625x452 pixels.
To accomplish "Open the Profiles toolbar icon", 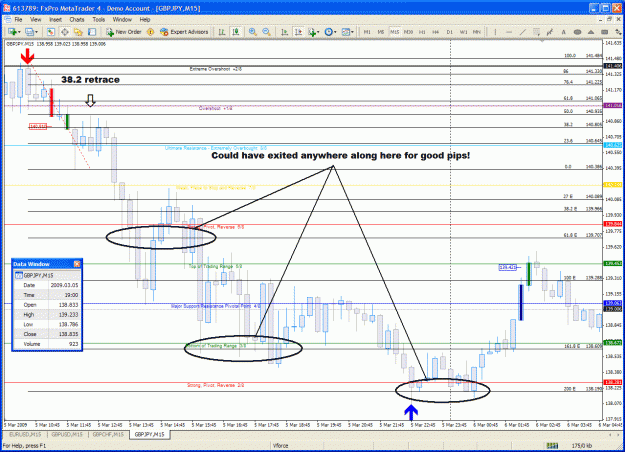I will (29, 32).
